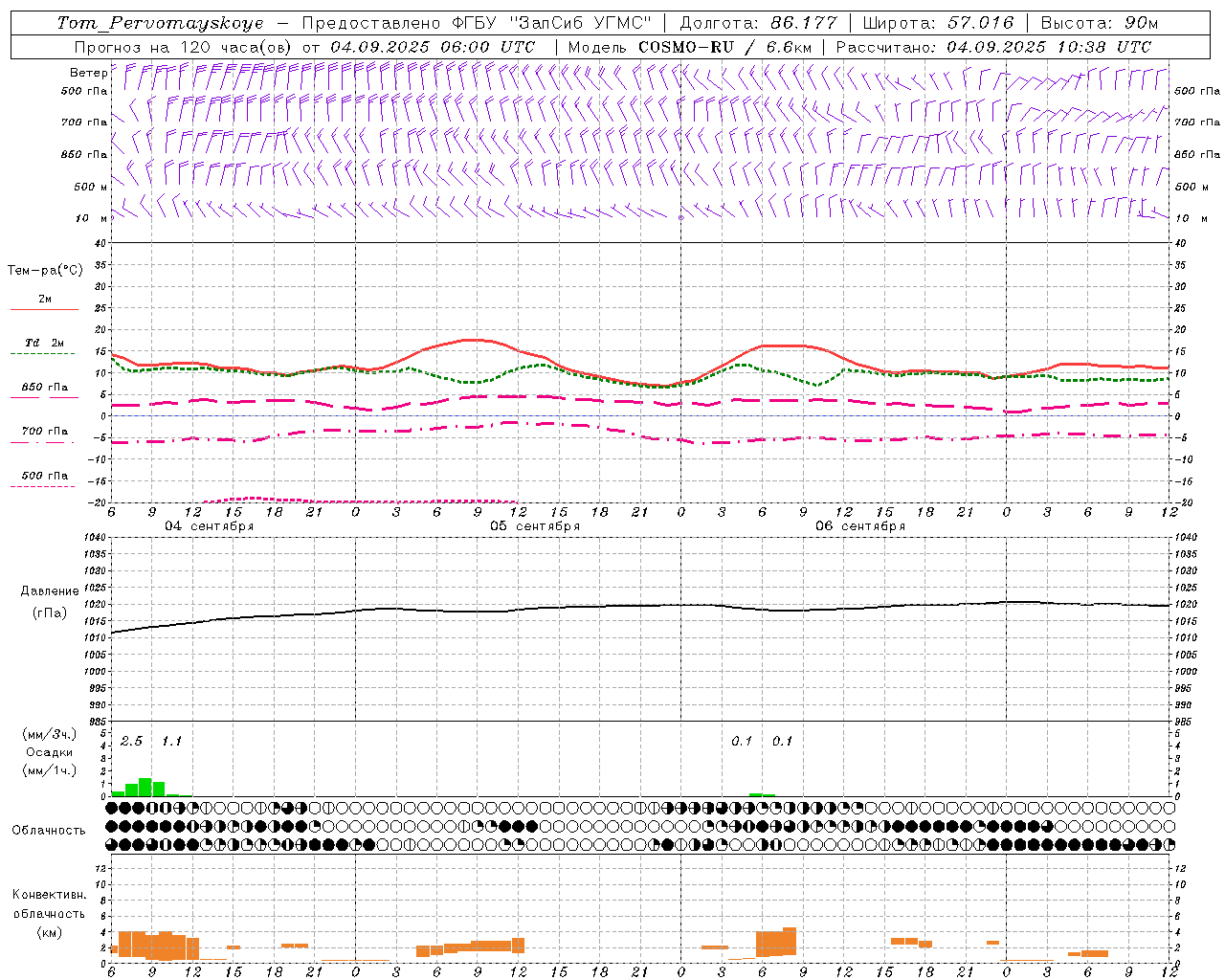The height and width of the screenshot is (980, 1225).
Task: Click the Конвективн. label
Action: (49, 895)
